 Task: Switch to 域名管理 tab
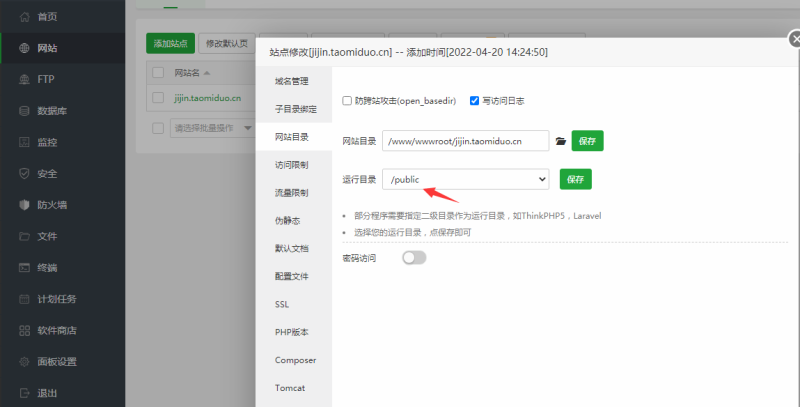point(293,81)
